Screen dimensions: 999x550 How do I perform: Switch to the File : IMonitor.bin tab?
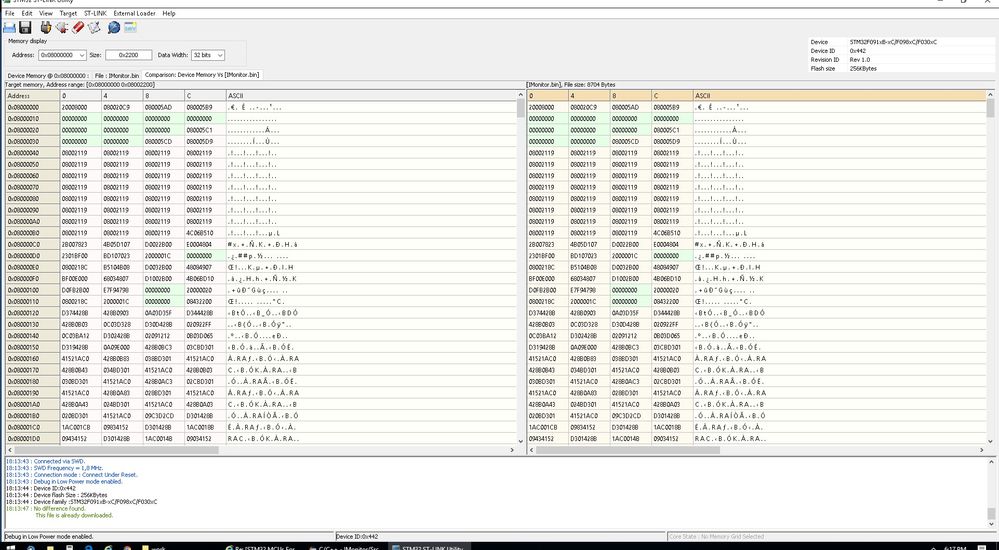[117, 75]
